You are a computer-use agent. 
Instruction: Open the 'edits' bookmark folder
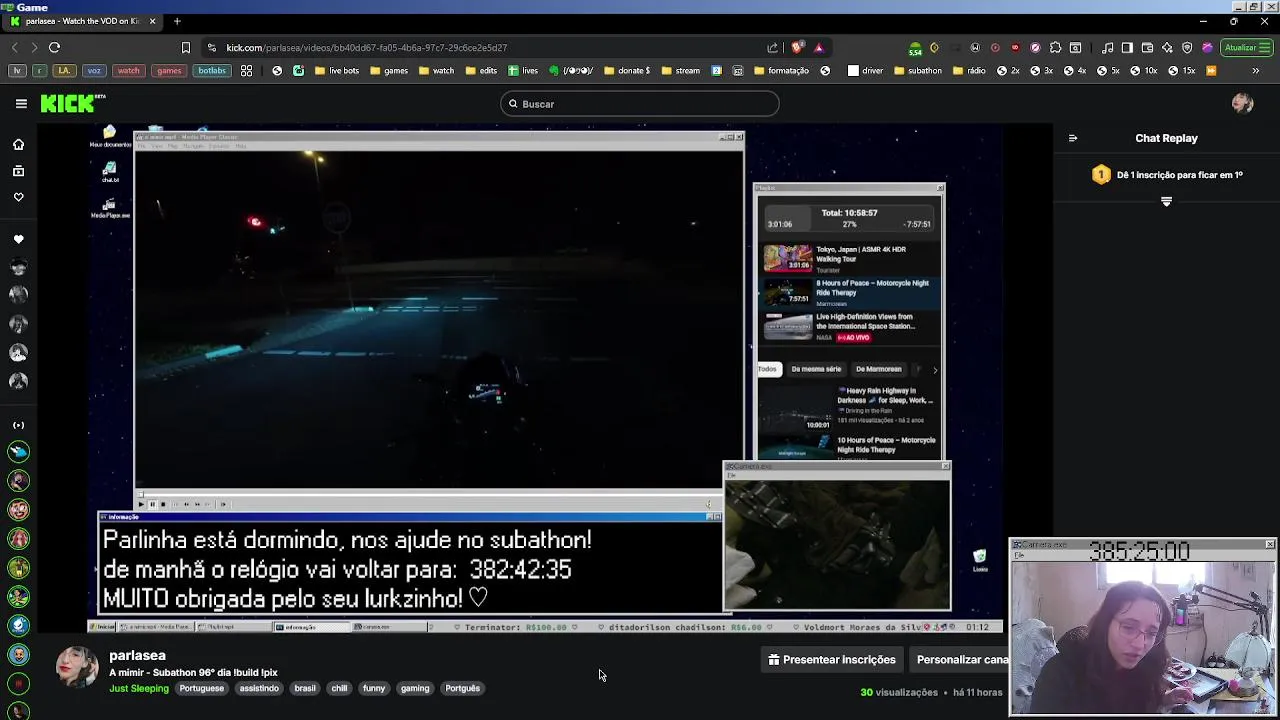480,71
